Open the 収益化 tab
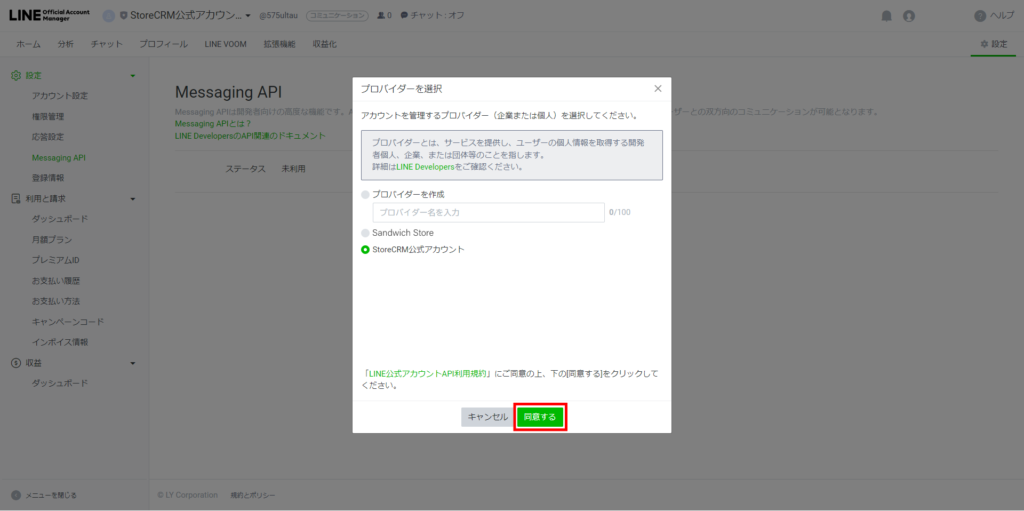This screenshot has height=511, width=1024. (x=325, y=44)
